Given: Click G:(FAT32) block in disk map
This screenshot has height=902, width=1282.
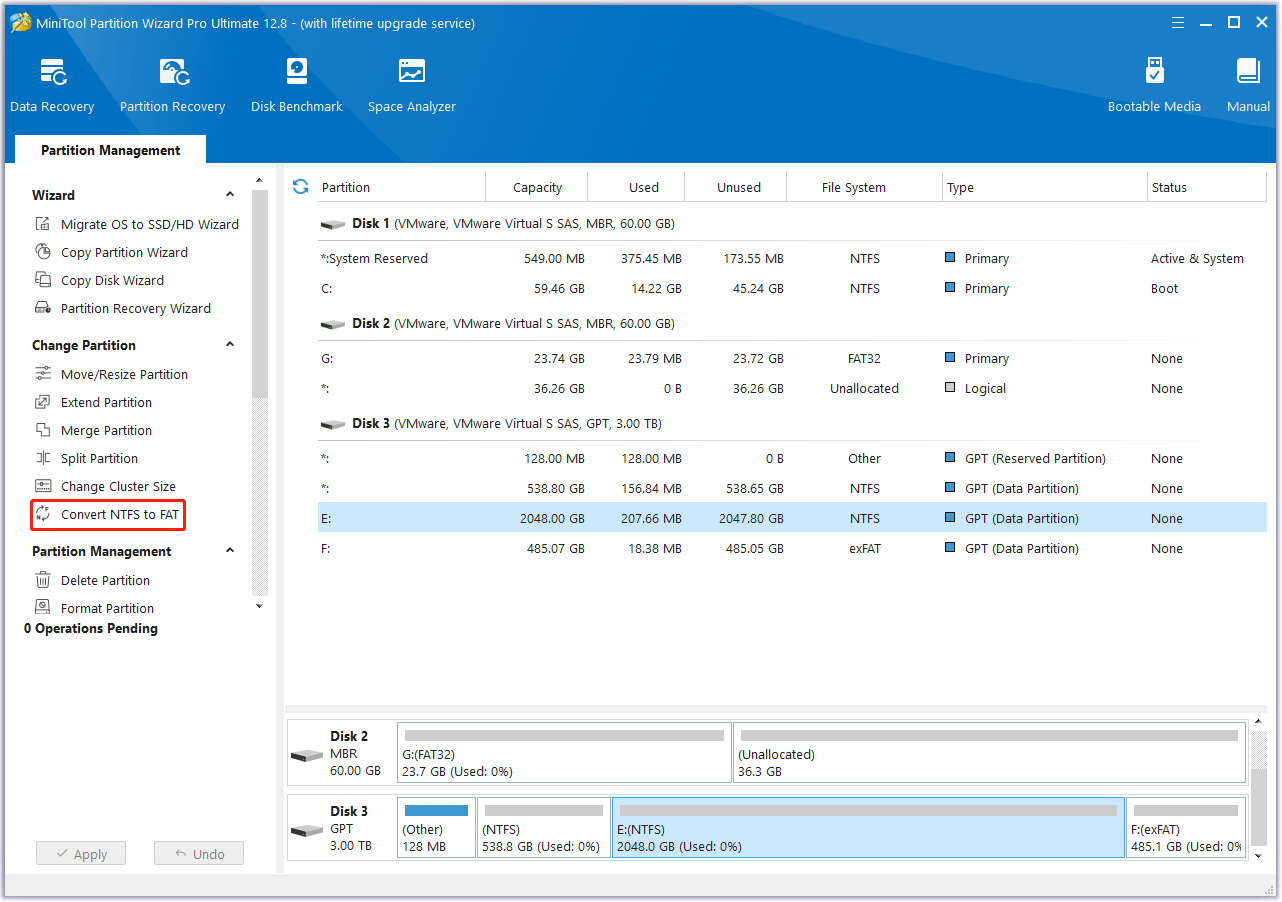Looking at the screenshot, I should [564, 752].
